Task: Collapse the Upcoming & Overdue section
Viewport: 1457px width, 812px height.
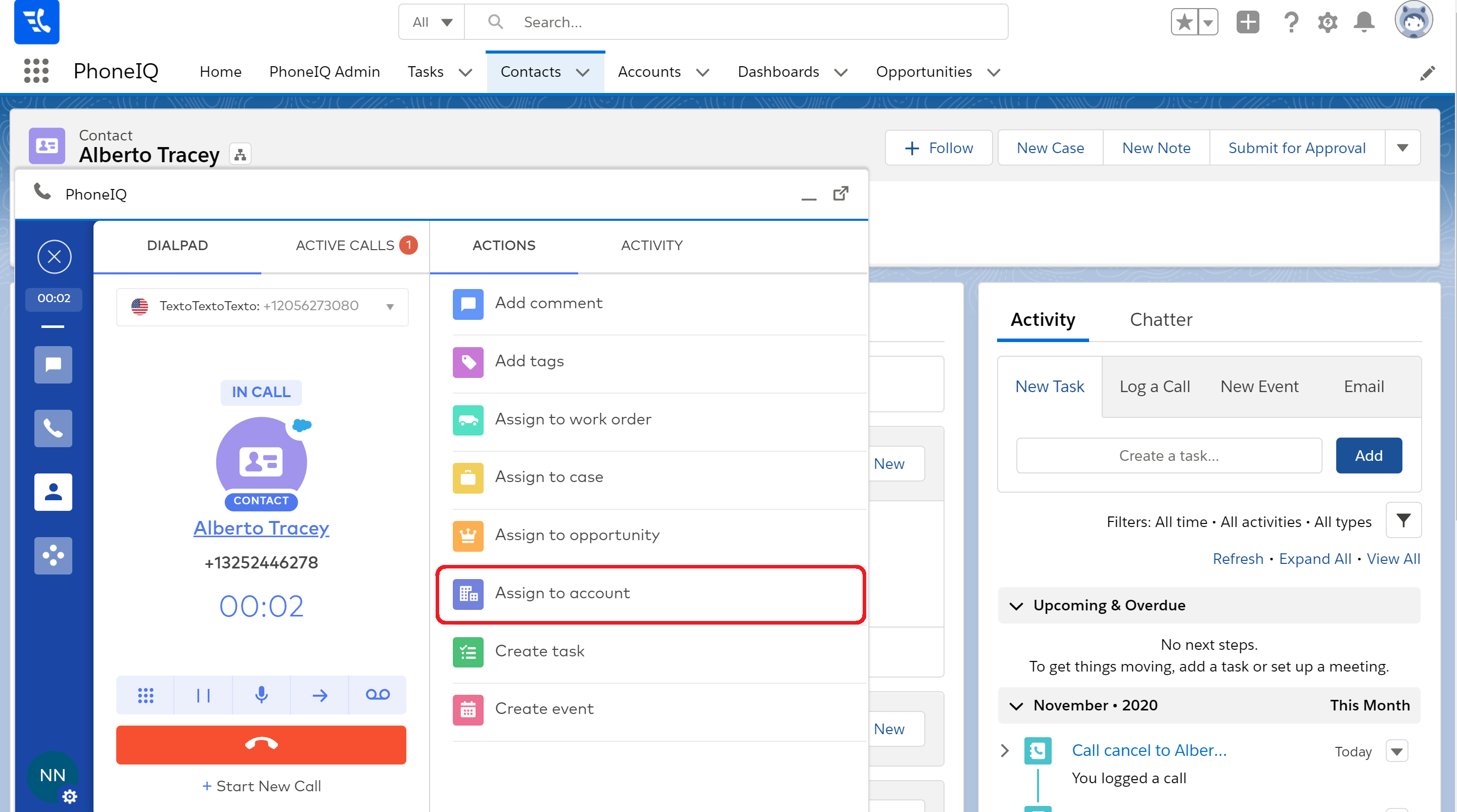Action: (1016, 606)
